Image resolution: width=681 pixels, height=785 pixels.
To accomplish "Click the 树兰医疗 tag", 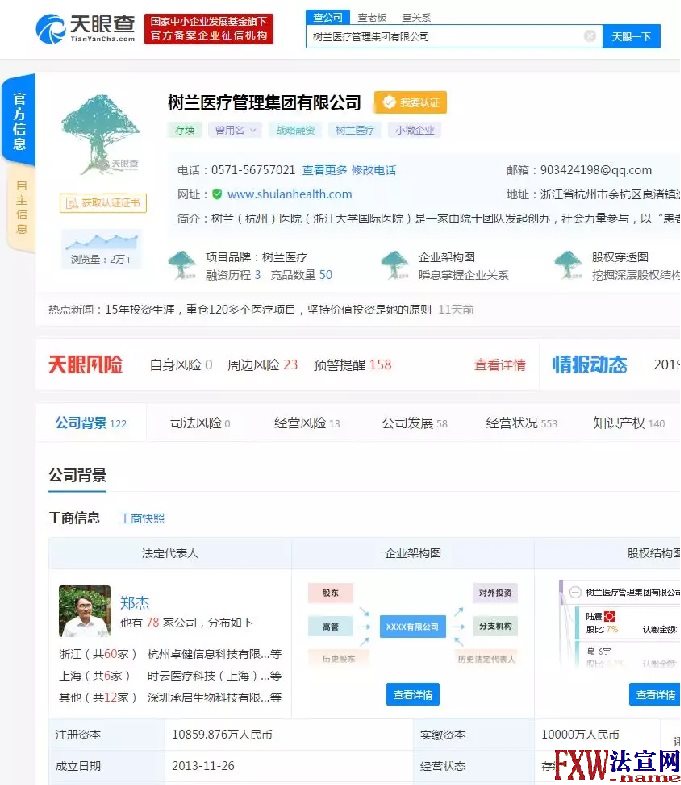I will tap(355, 131).
